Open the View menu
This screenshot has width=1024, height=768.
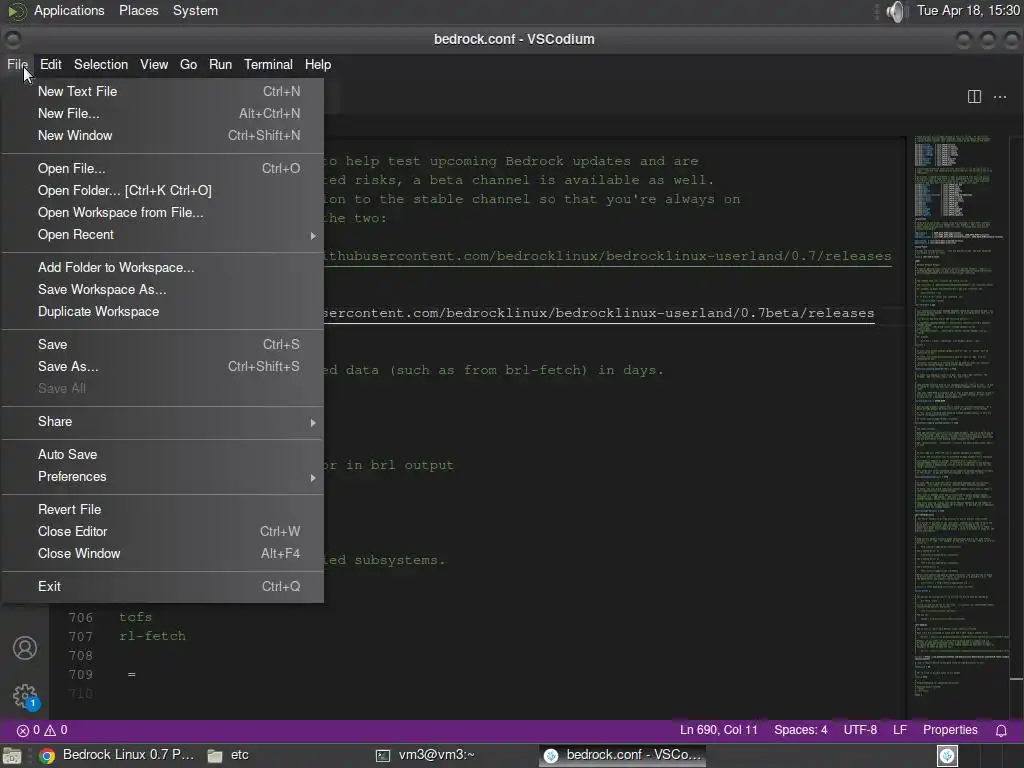point(154,65)
